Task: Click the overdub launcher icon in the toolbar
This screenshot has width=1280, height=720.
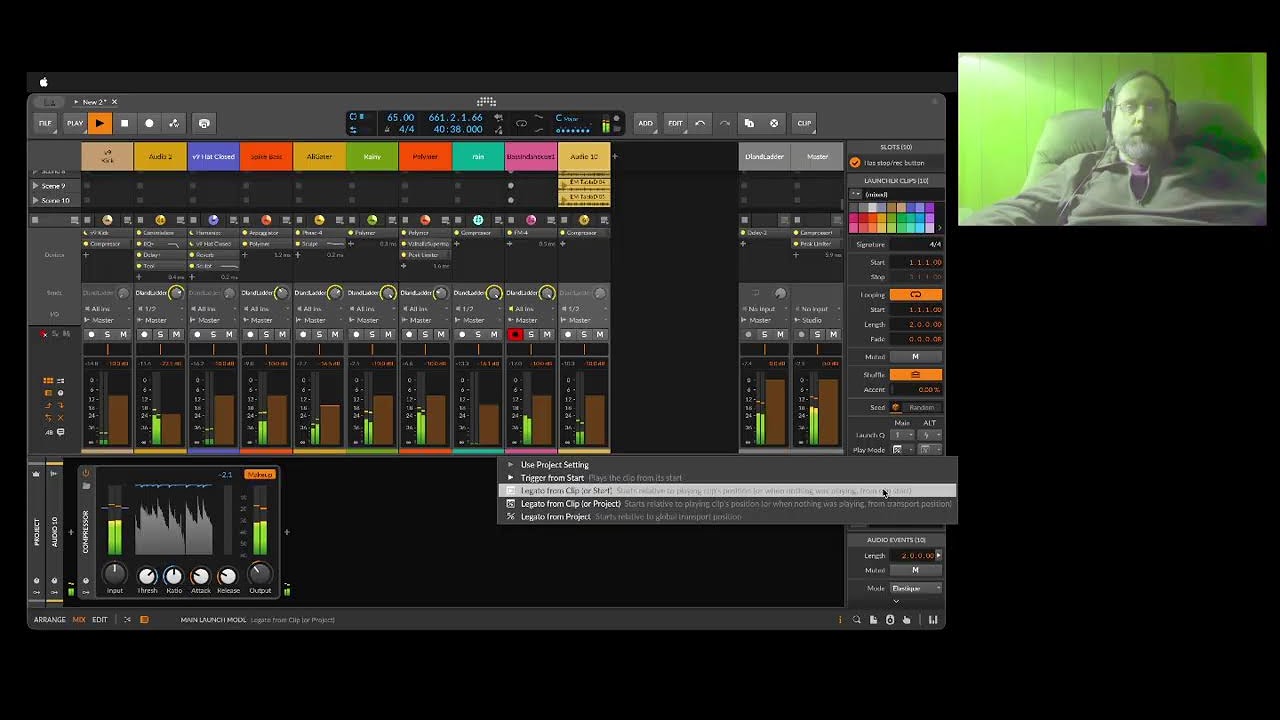Action: point(204,123)
